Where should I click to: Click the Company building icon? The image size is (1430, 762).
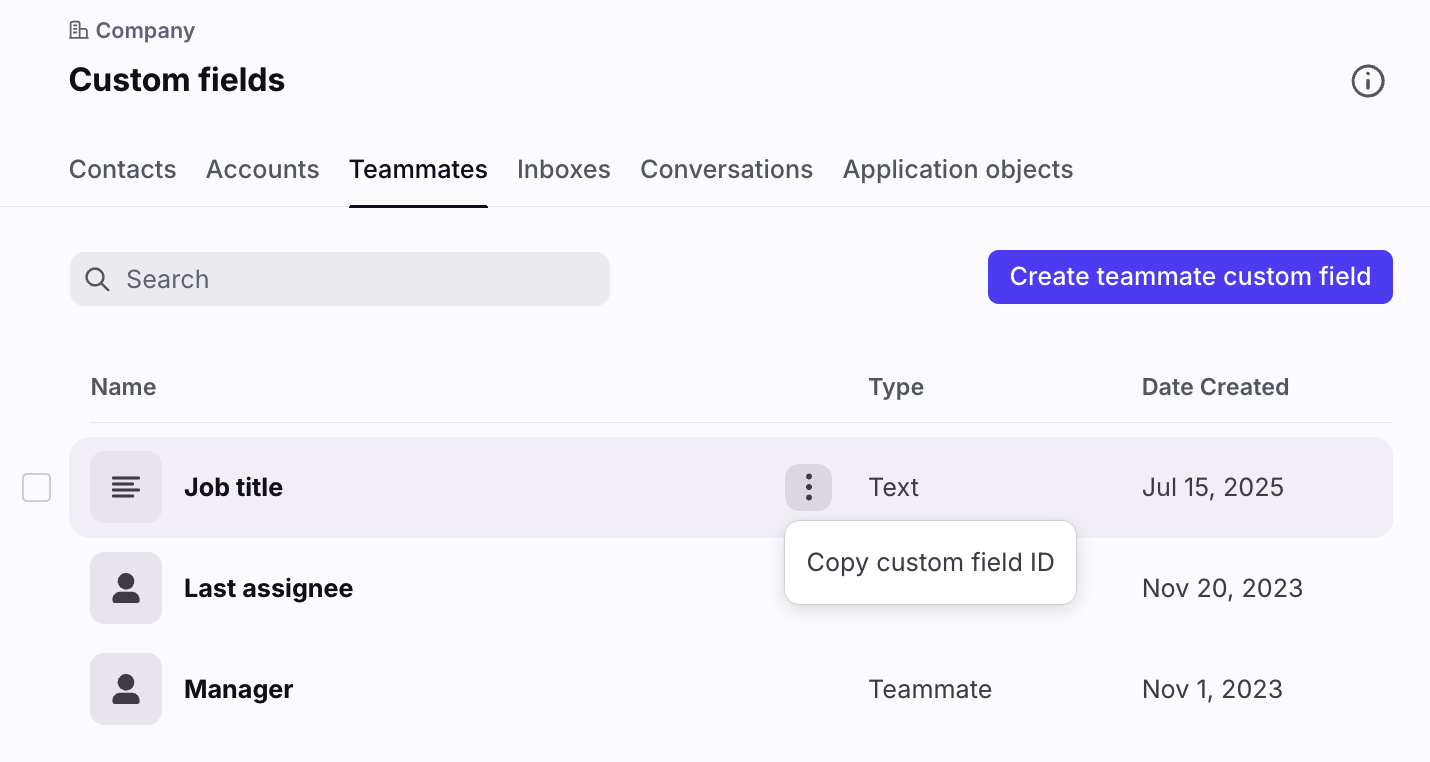coord(79,31)
